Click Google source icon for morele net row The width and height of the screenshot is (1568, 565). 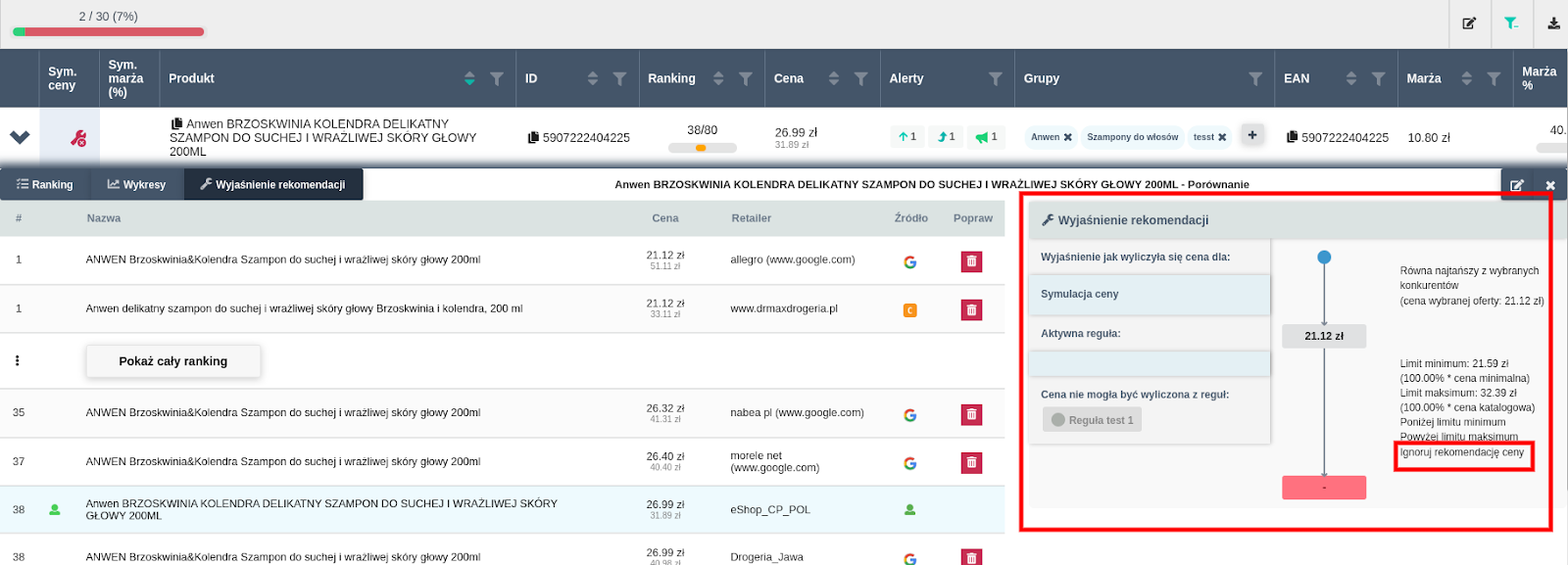coord(909,463)
